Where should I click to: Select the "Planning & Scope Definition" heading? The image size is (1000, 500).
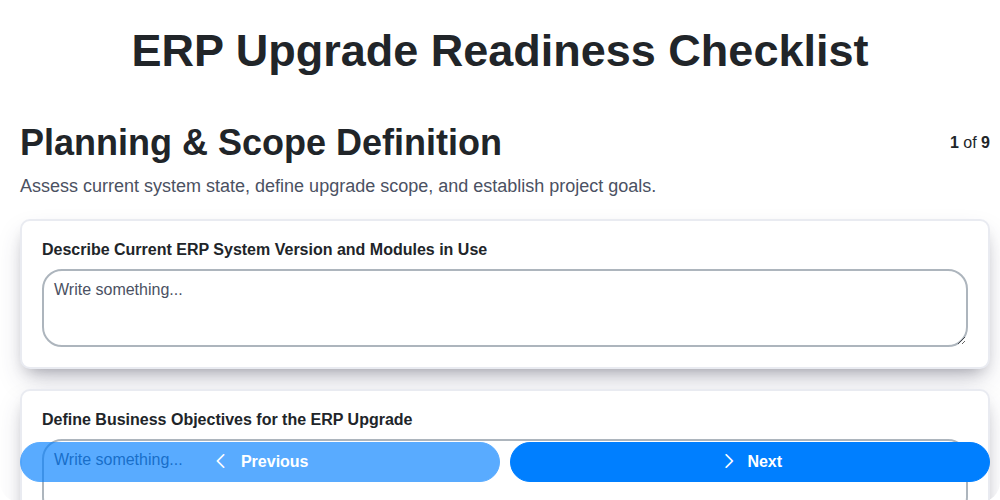point(261,143)
